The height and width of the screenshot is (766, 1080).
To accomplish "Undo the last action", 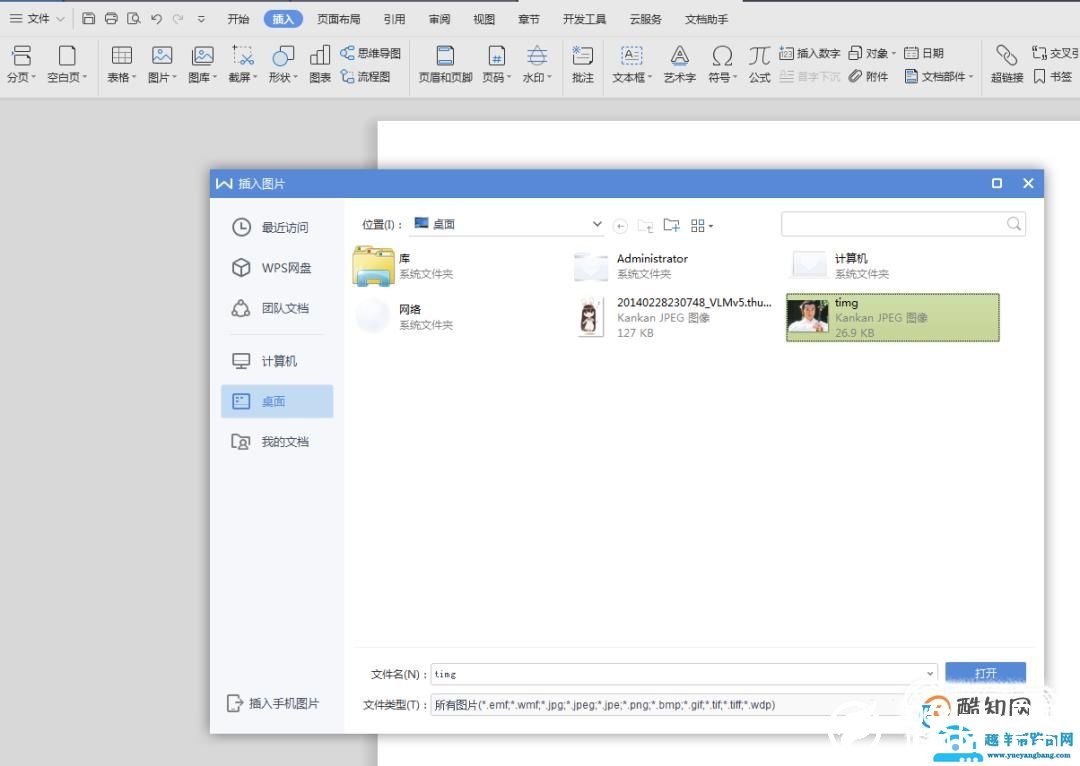I will pos(156,19).
